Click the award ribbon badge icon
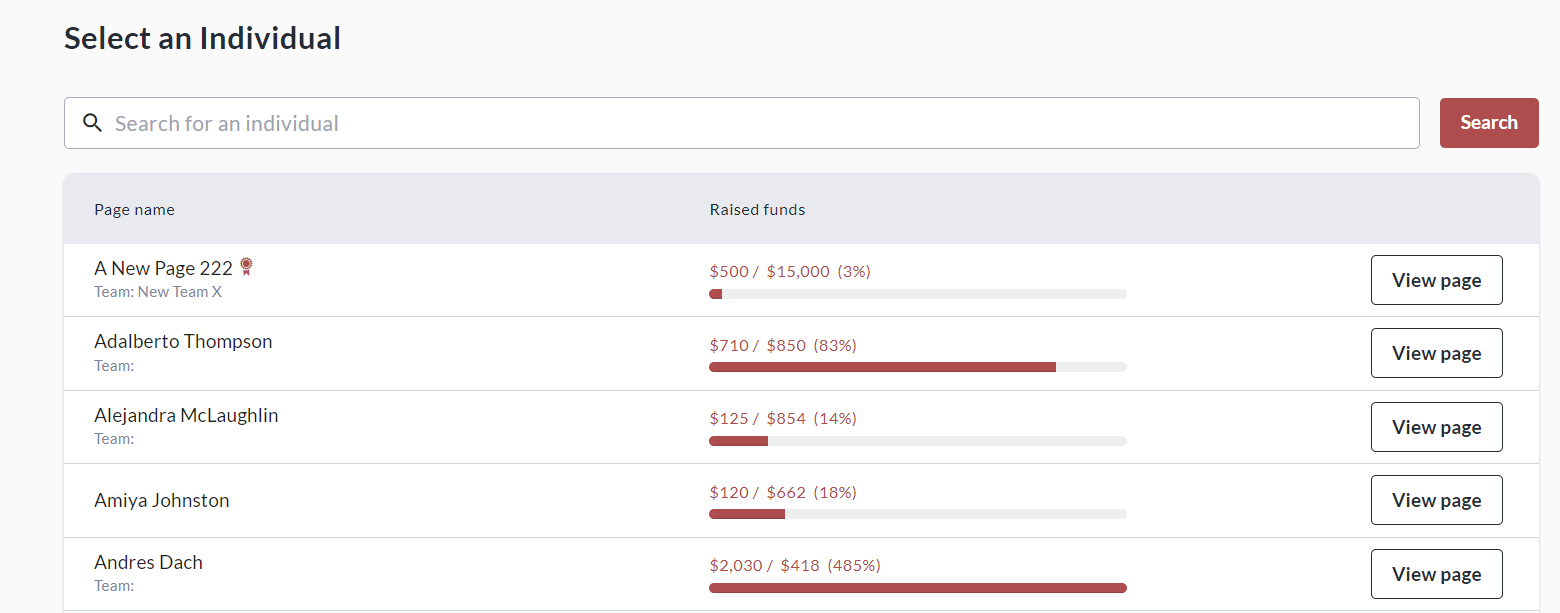Image resolution: width=1560 pixels, height=613 pixels. [x=246, y=267]
